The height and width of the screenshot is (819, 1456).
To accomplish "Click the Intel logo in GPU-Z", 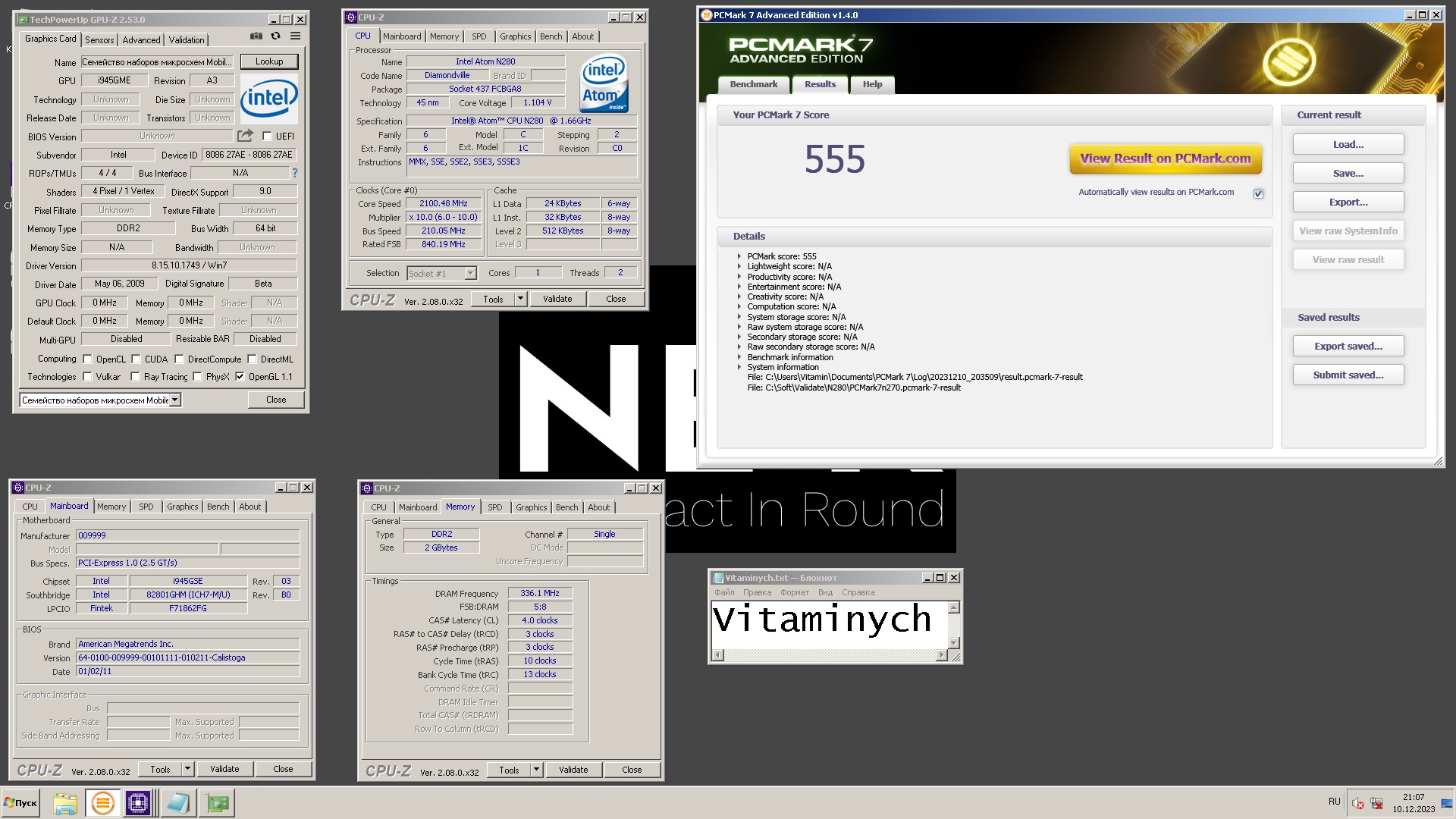I will point(269,99).
